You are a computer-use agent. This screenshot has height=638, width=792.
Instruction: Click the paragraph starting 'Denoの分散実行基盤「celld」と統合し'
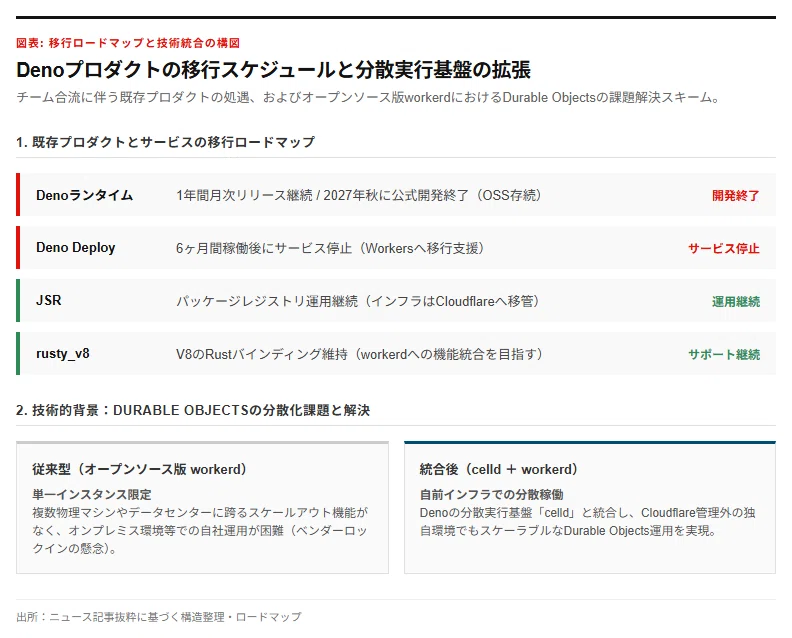pos(587,521)
